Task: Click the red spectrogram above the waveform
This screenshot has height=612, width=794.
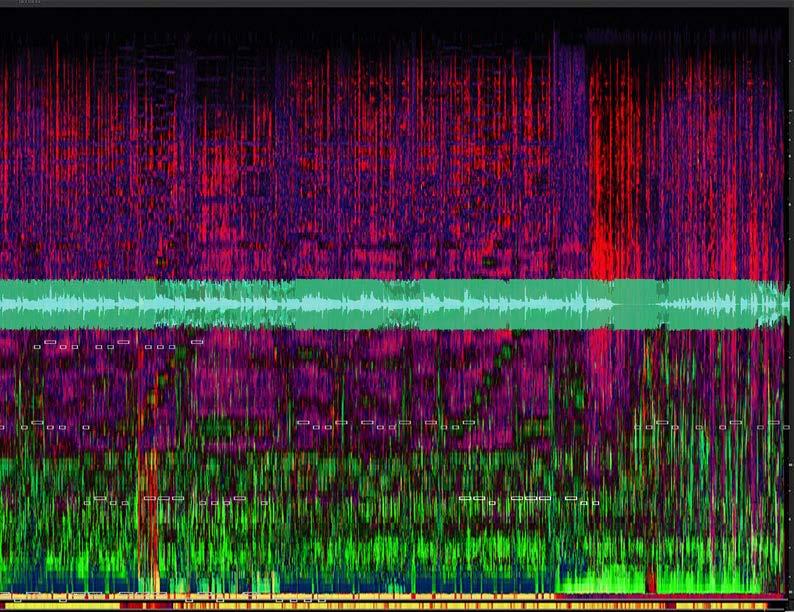Action: tap(394, 152)
